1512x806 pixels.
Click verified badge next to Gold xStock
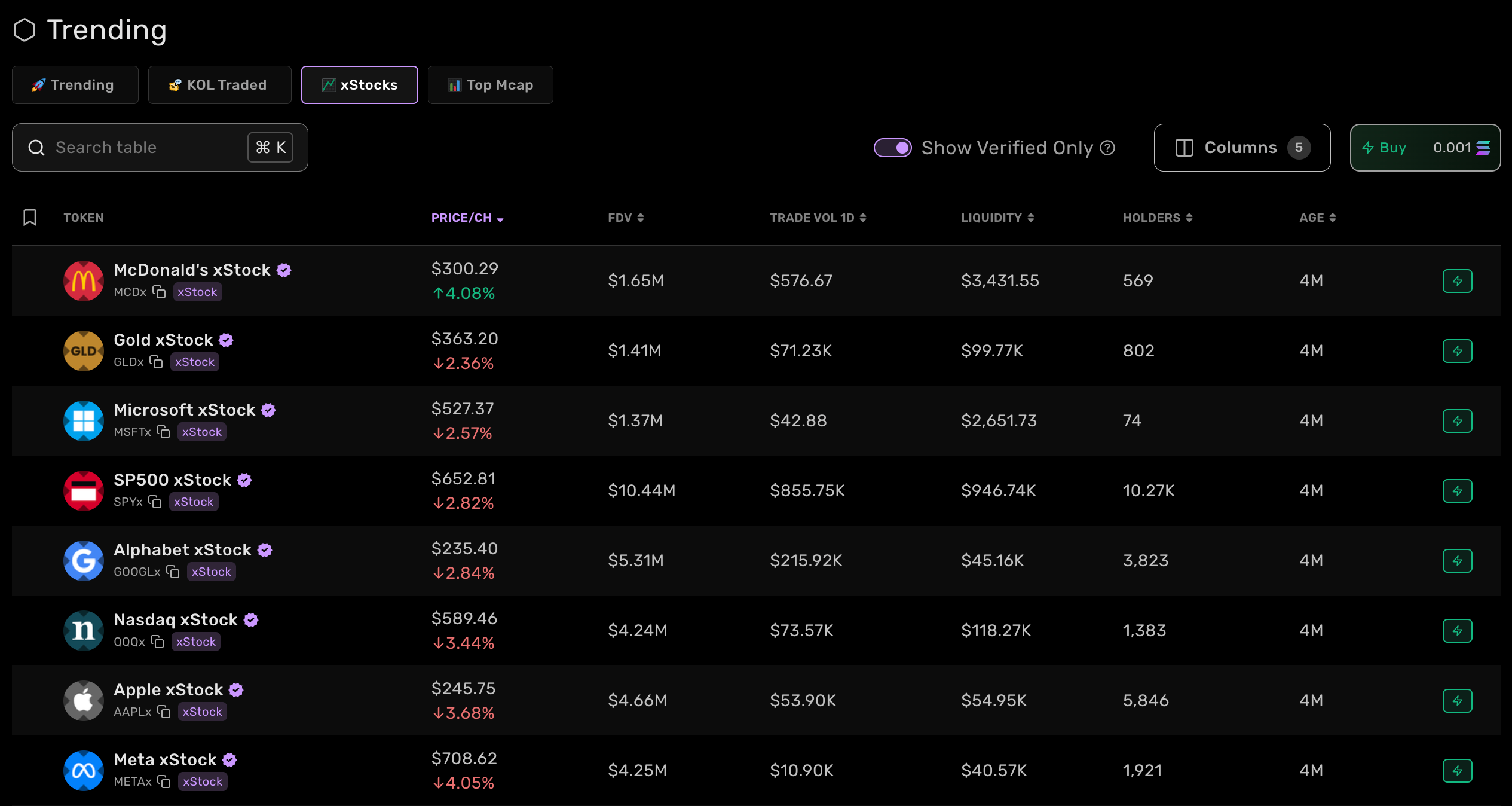(x=226, y=340)
